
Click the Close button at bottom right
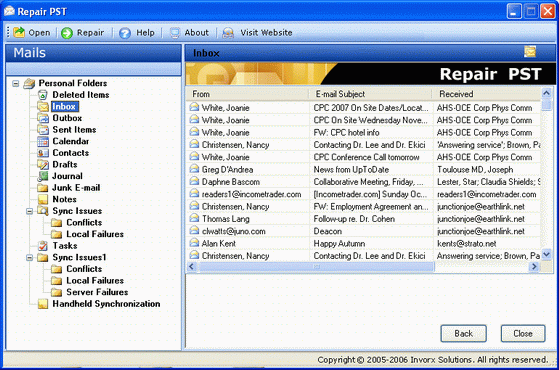[523, 334]
